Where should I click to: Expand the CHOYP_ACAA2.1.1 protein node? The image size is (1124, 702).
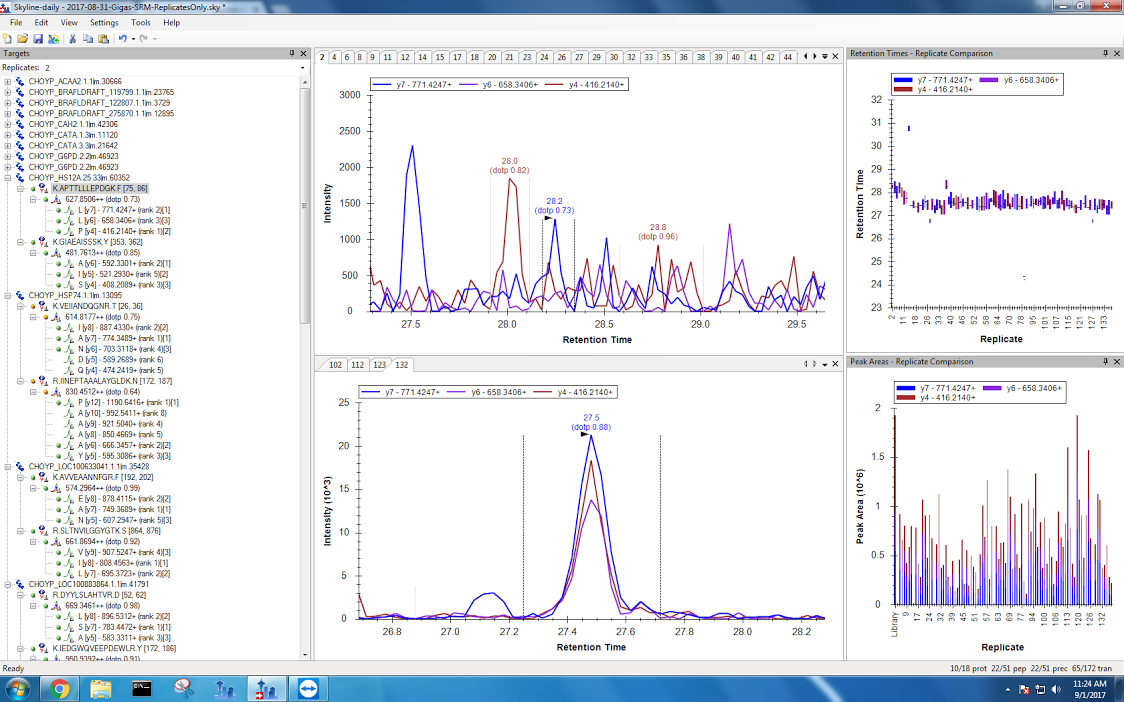8,81
